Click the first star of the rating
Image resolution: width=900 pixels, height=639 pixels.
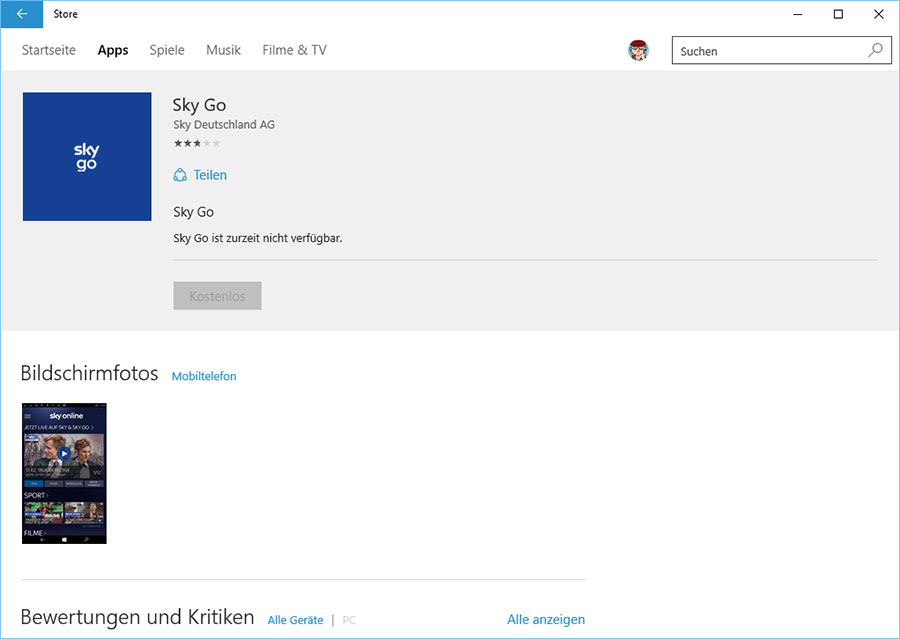pyautogui.click(x=177, y=142)
